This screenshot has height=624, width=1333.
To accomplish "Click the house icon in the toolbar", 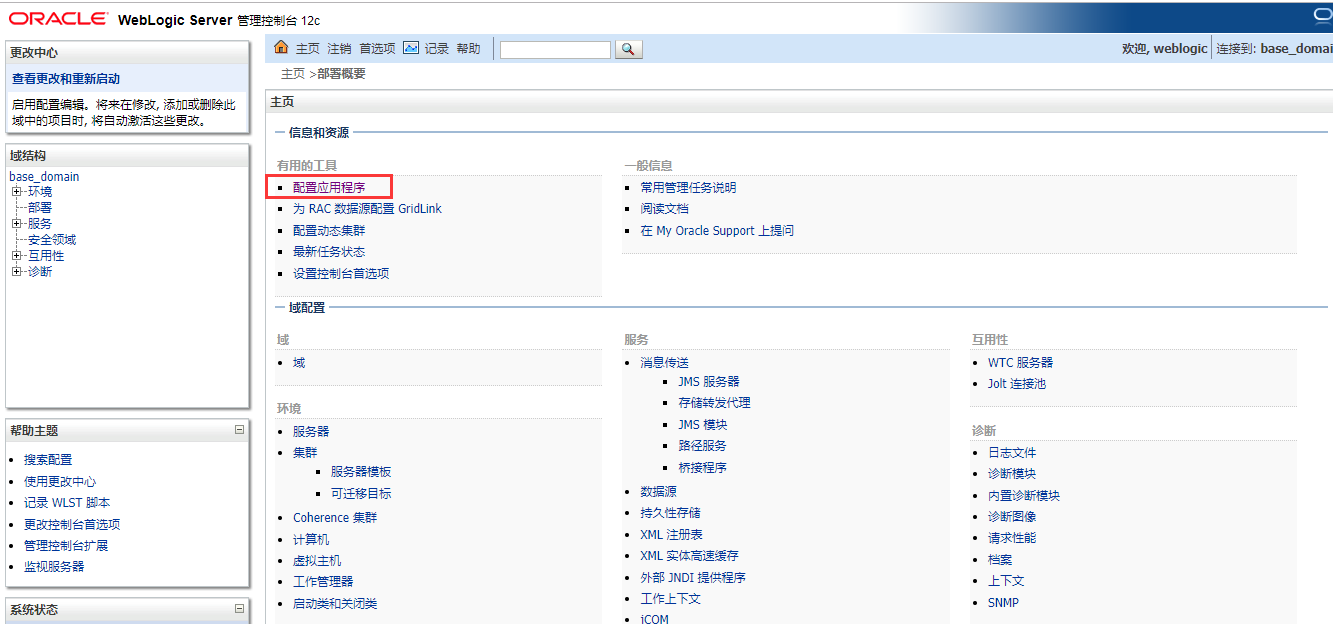I will [281, 48].
